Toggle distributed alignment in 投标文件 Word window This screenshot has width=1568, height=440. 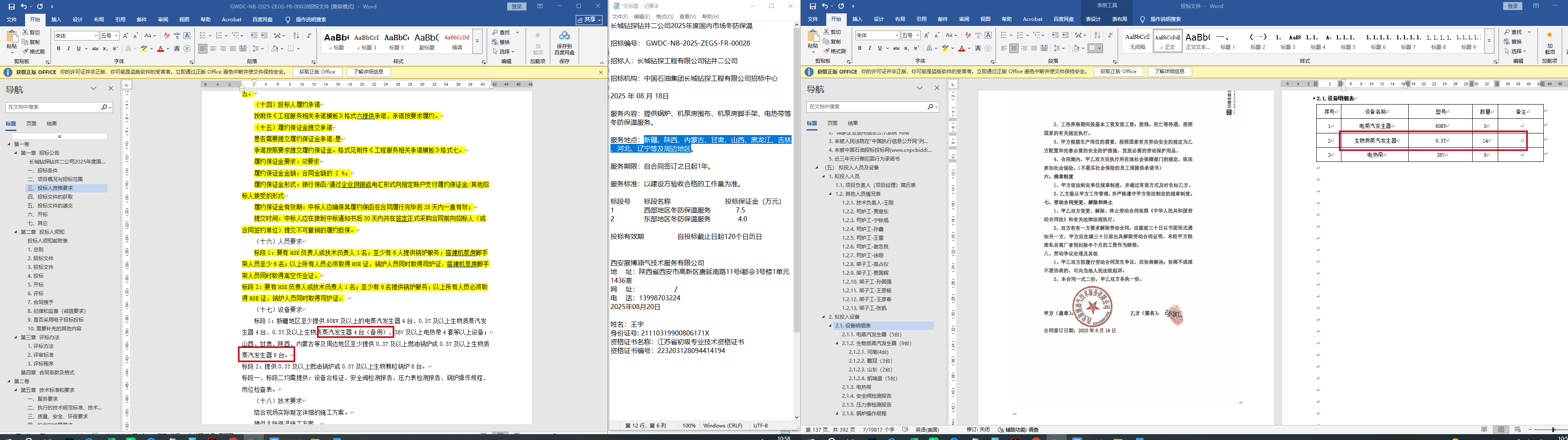(1044, 48)
